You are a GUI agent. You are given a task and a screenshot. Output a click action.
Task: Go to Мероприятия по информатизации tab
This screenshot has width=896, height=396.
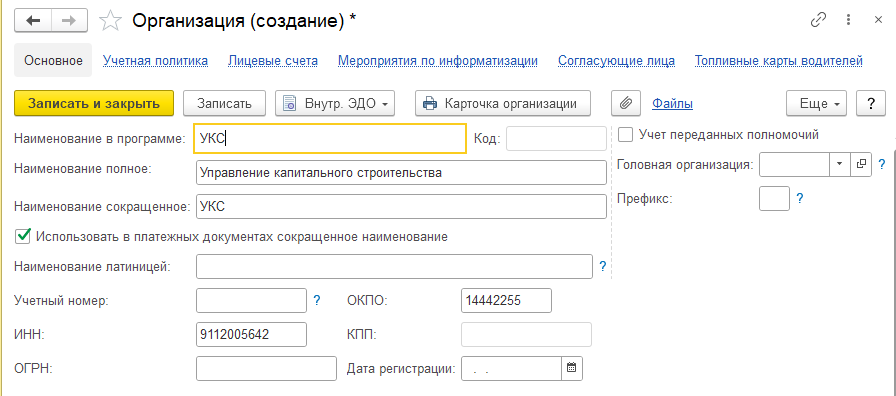pos(438,60)
